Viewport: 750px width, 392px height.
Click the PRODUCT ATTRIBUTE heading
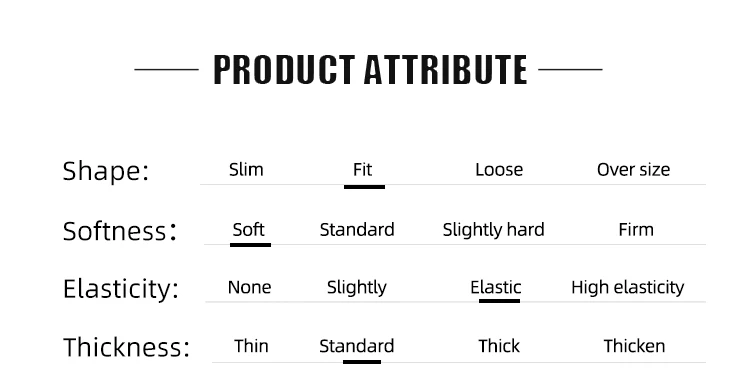[370, 70]
